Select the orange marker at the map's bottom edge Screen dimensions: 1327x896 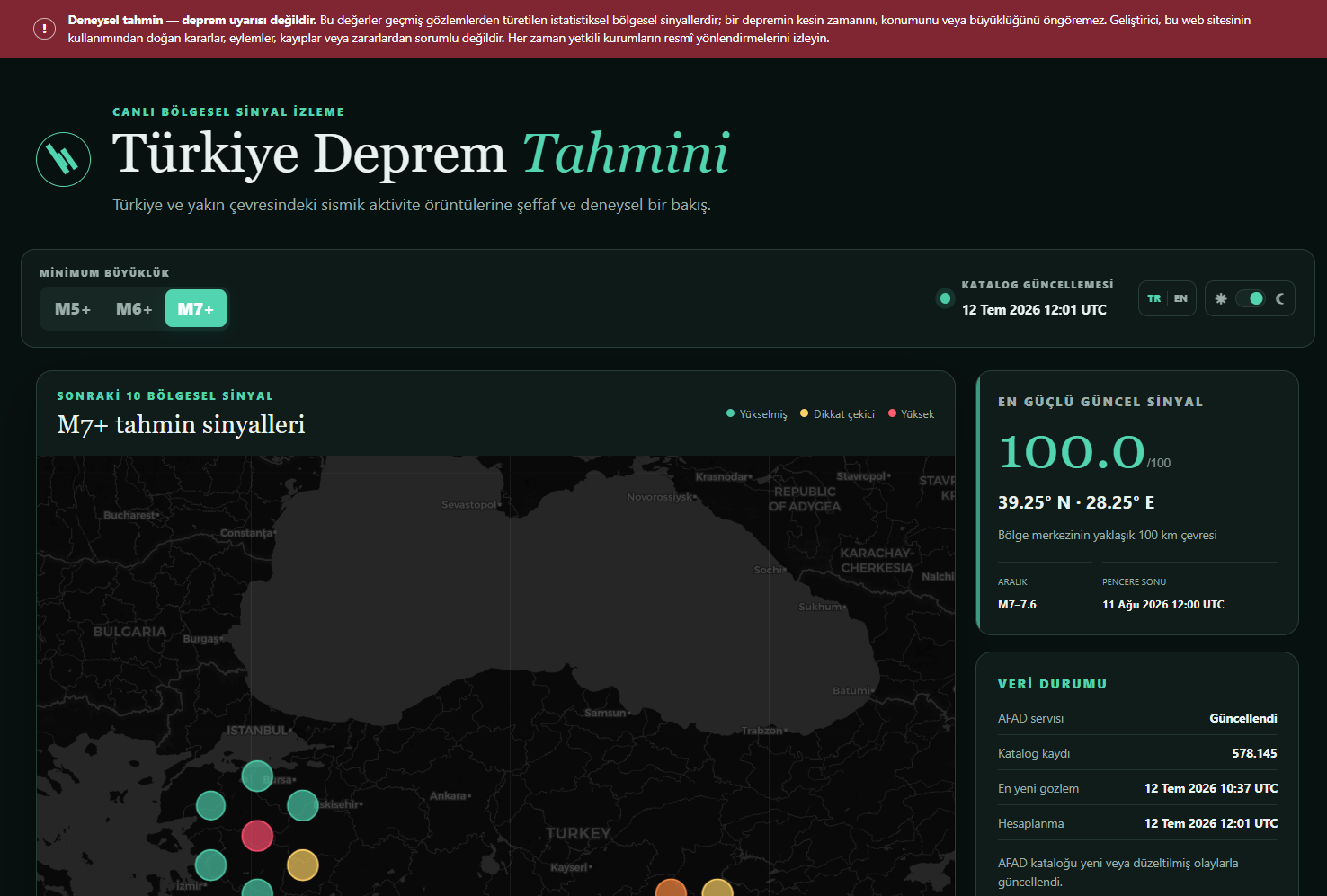671,889
